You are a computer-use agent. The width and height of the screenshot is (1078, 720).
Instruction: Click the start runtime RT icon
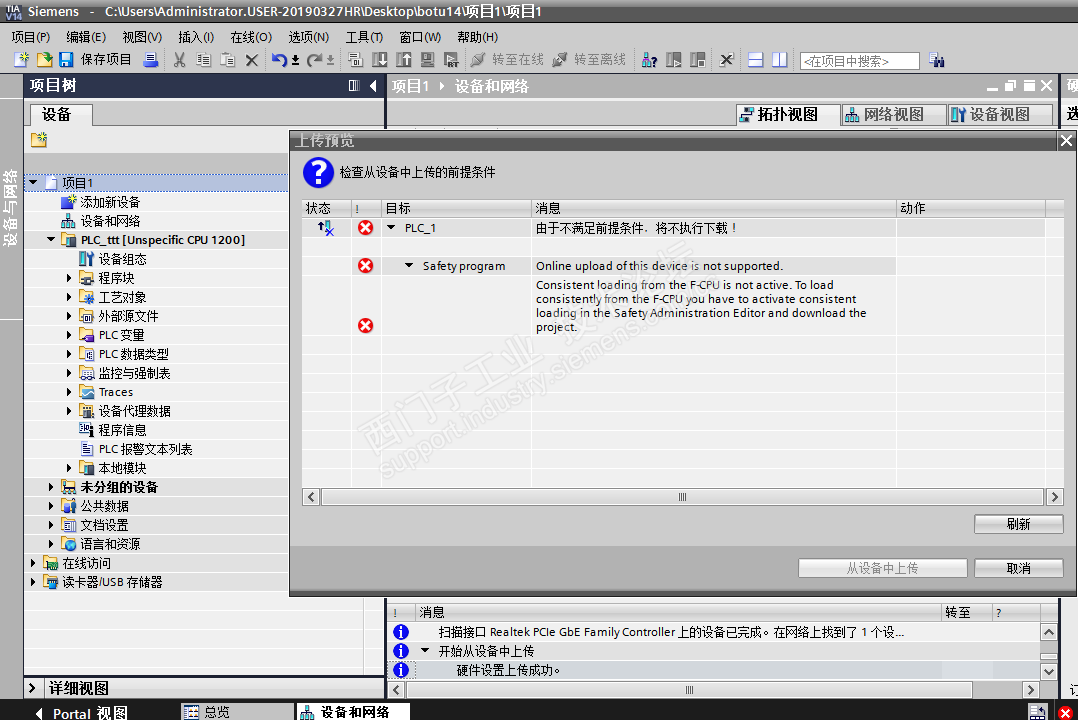(x=452, y=60)
